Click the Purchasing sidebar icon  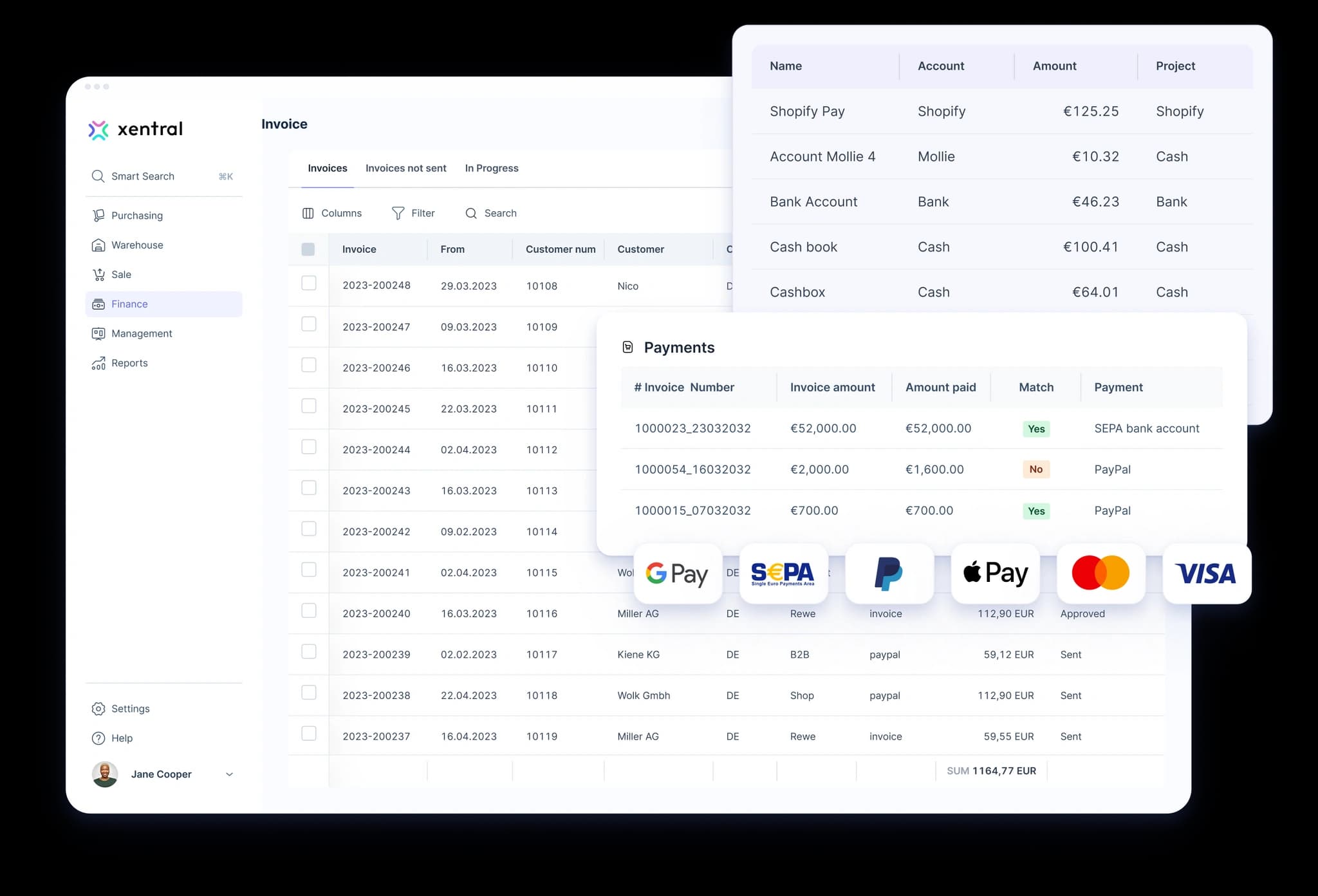pyautogui.click(x=98, y=216)
